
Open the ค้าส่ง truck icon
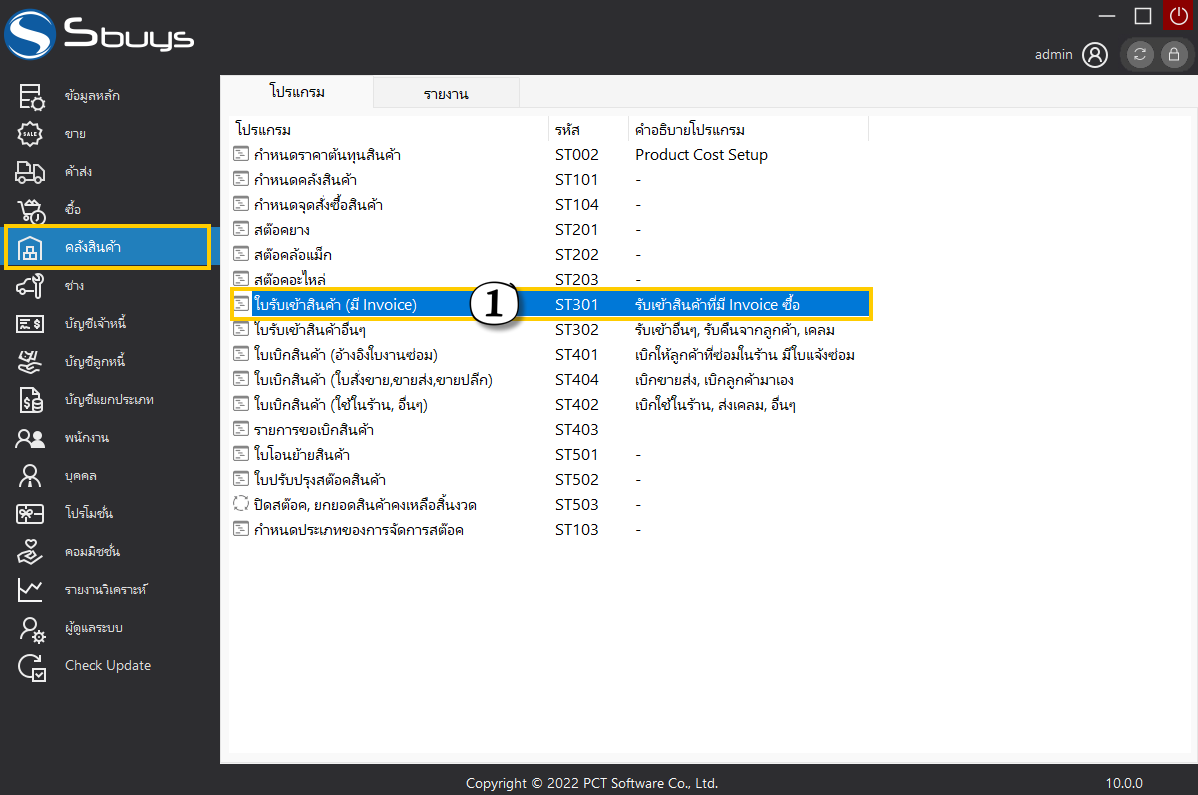[31, 172]
